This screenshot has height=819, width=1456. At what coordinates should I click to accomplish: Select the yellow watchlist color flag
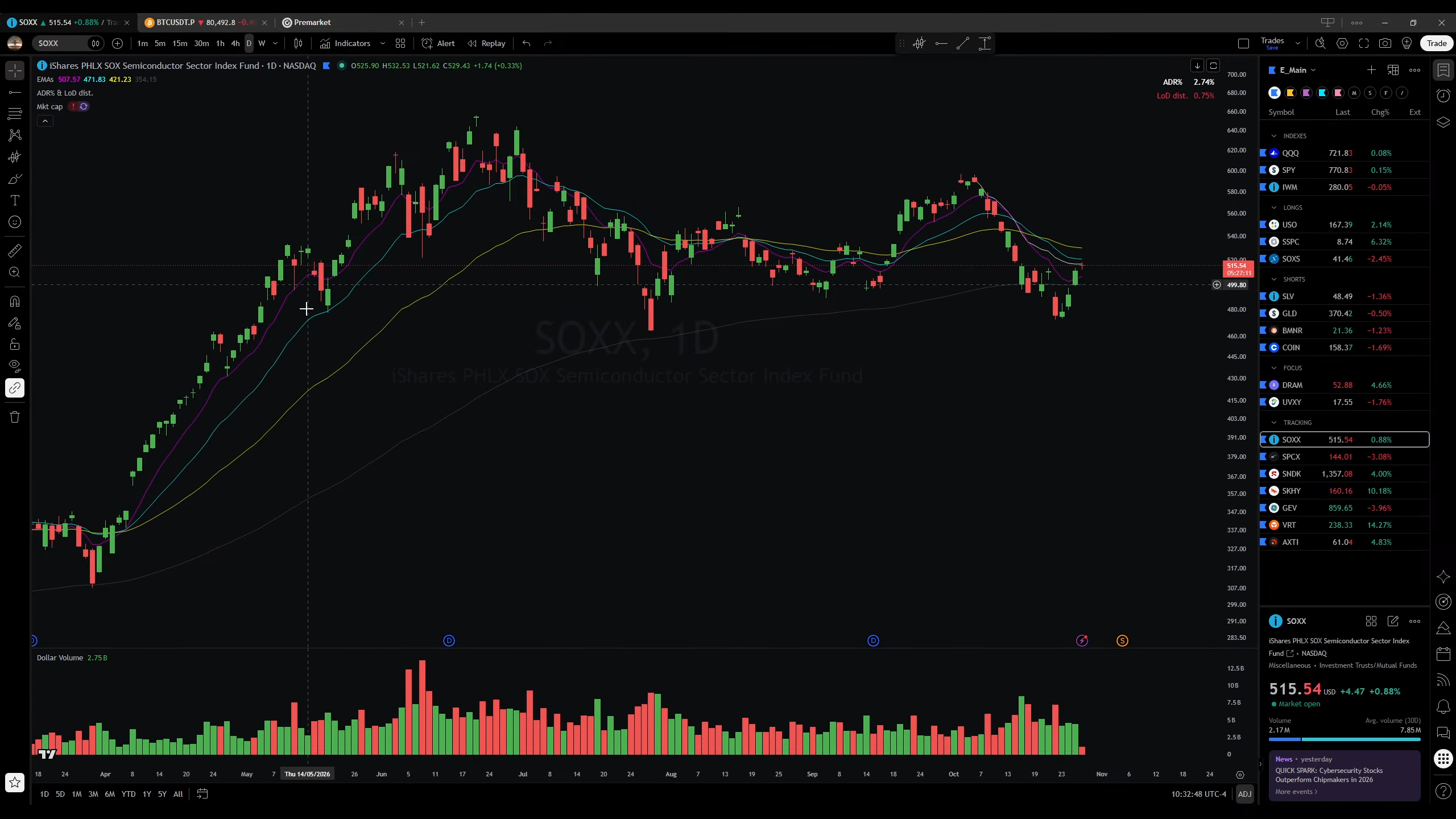point(1290,93)
